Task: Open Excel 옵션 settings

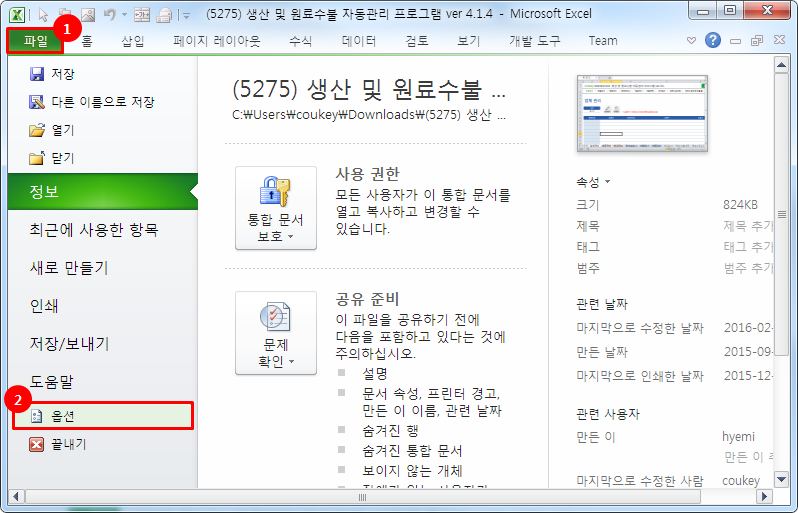Action: tap(103, 416)
